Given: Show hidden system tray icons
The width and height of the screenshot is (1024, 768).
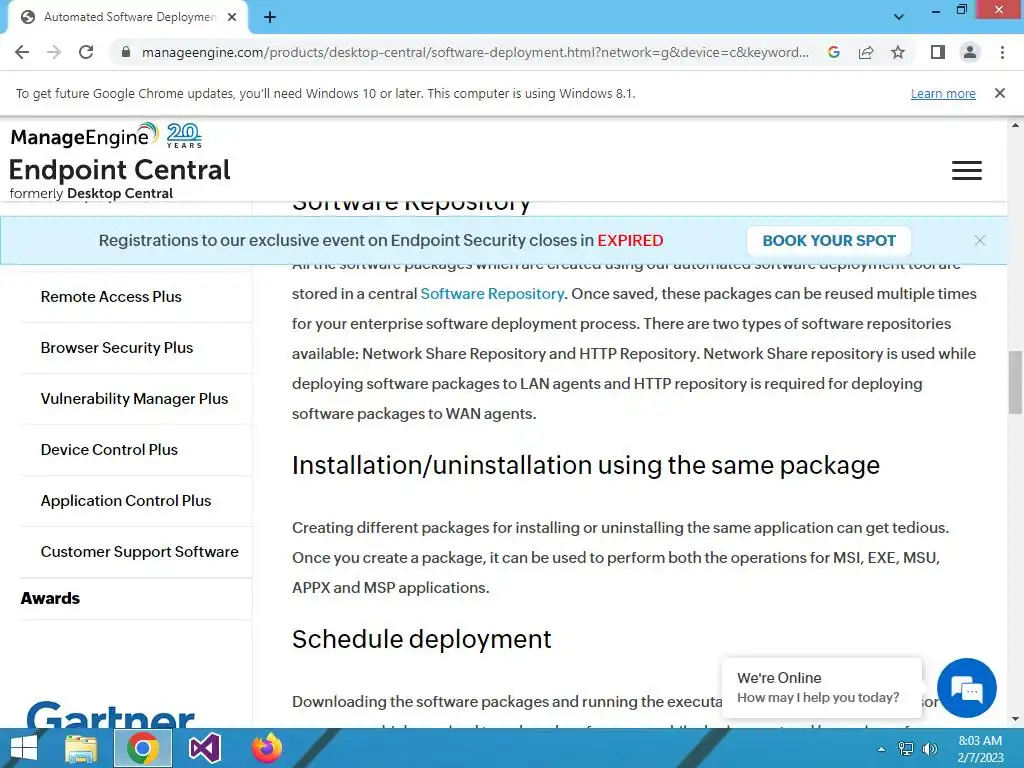Looking at the screenshot, I should 882,748.
